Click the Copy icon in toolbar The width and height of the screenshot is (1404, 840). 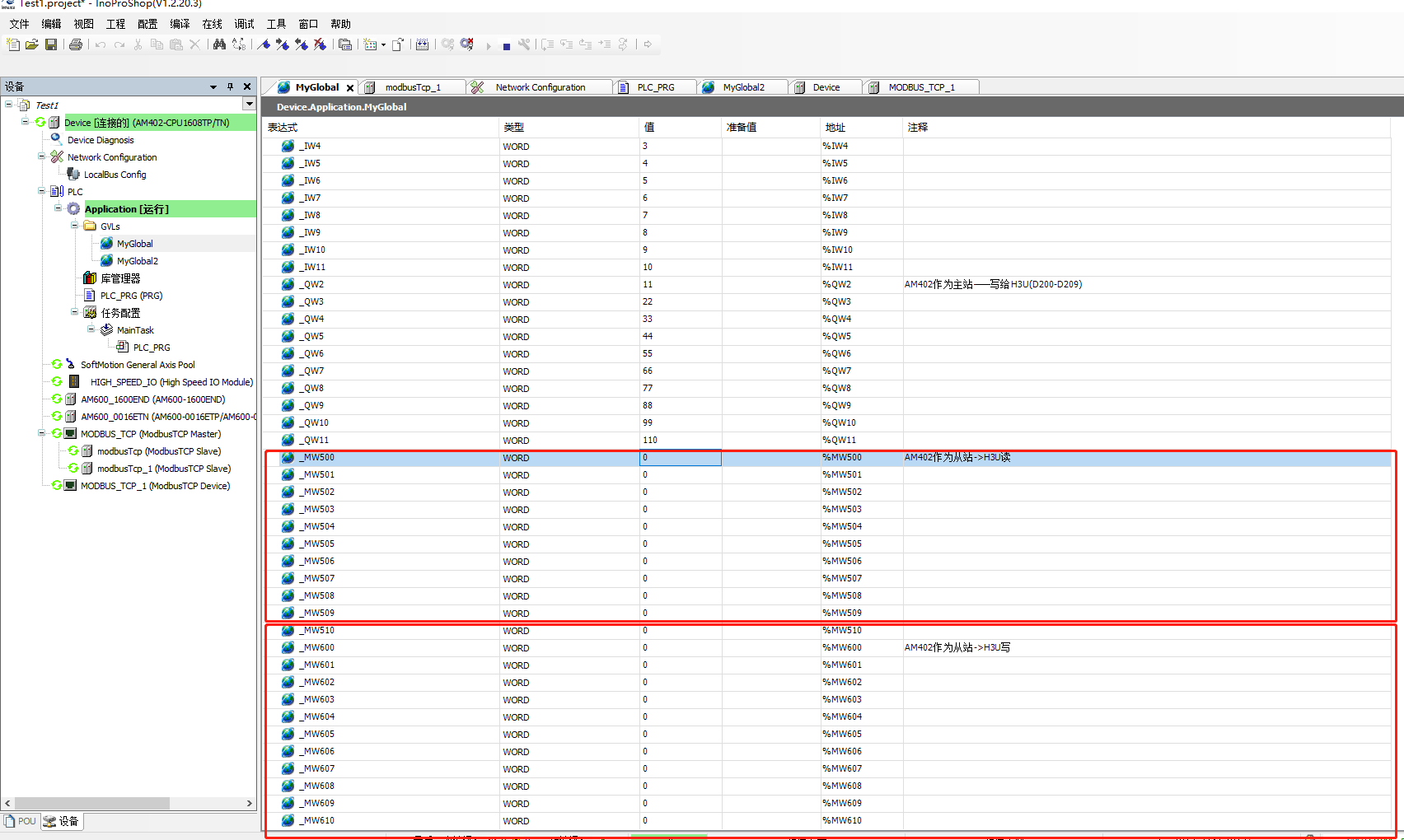(x=157, y=44)
